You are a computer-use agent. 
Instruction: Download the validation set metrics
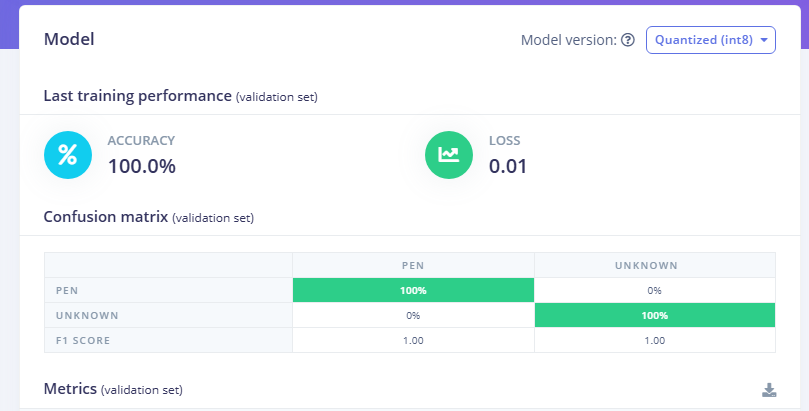click(769, 390)
